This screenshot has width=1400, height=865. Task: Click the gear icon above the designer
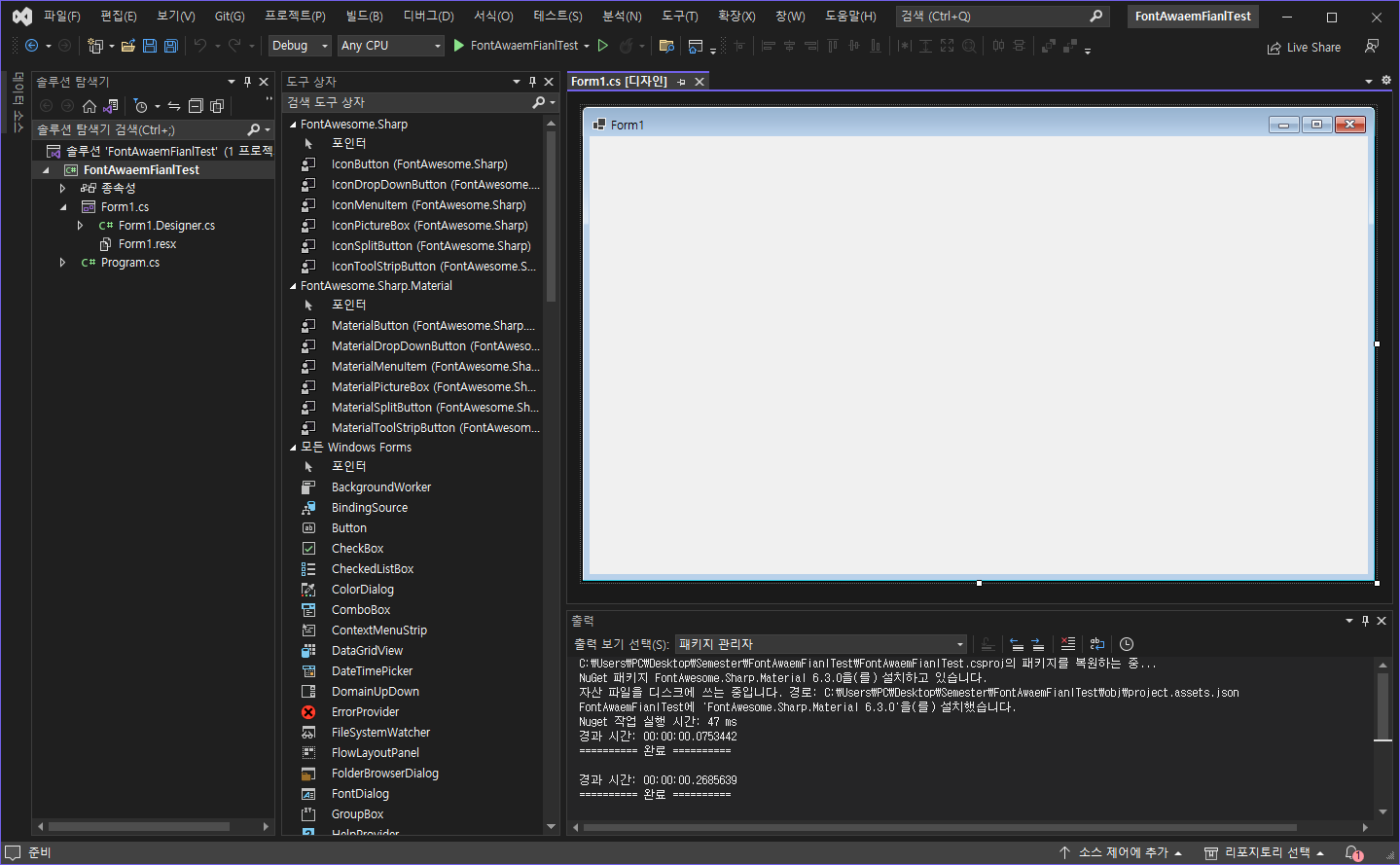click(x=1386, y=81)
